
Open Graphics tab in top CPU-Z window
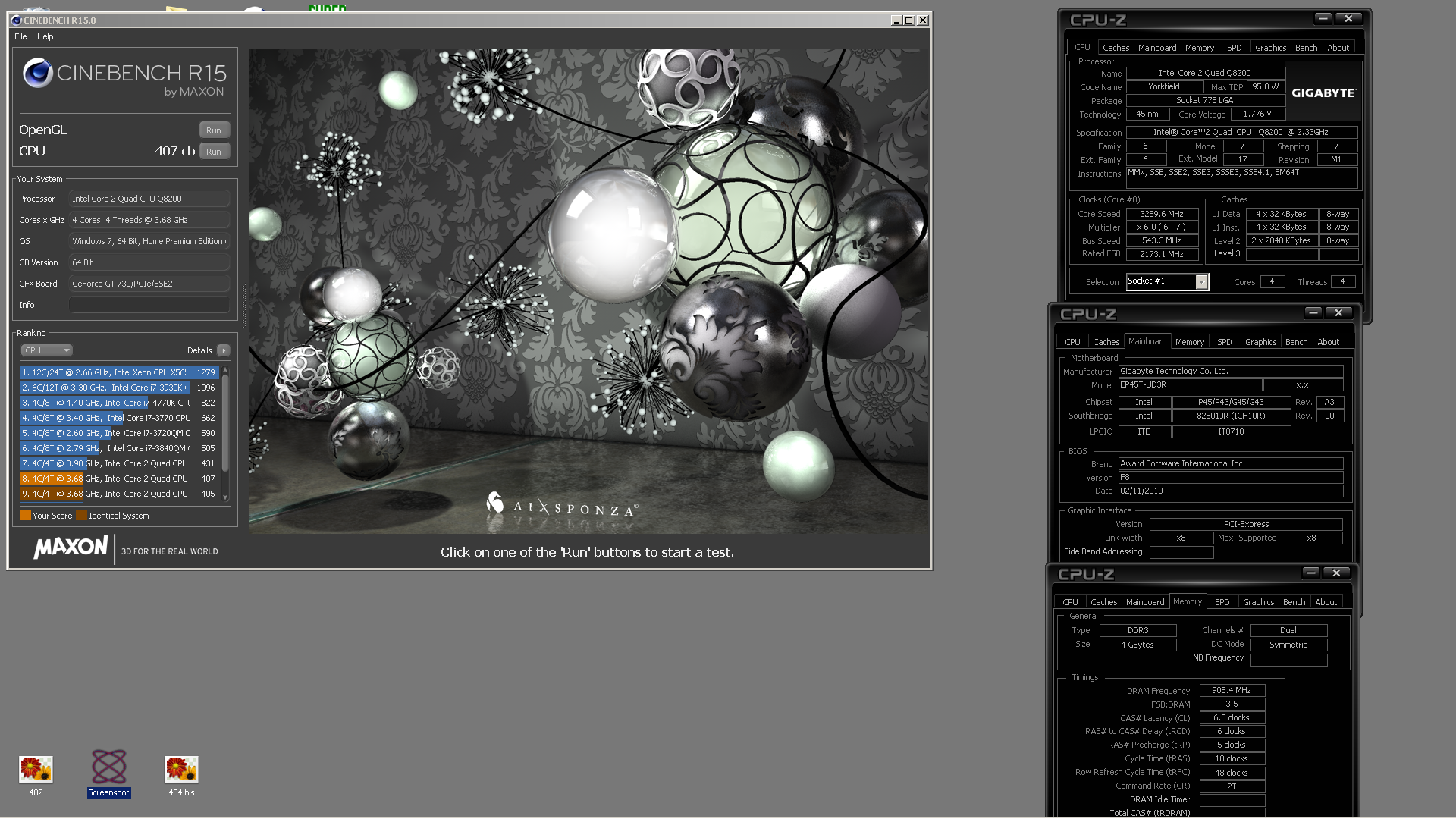[1270, 48]
